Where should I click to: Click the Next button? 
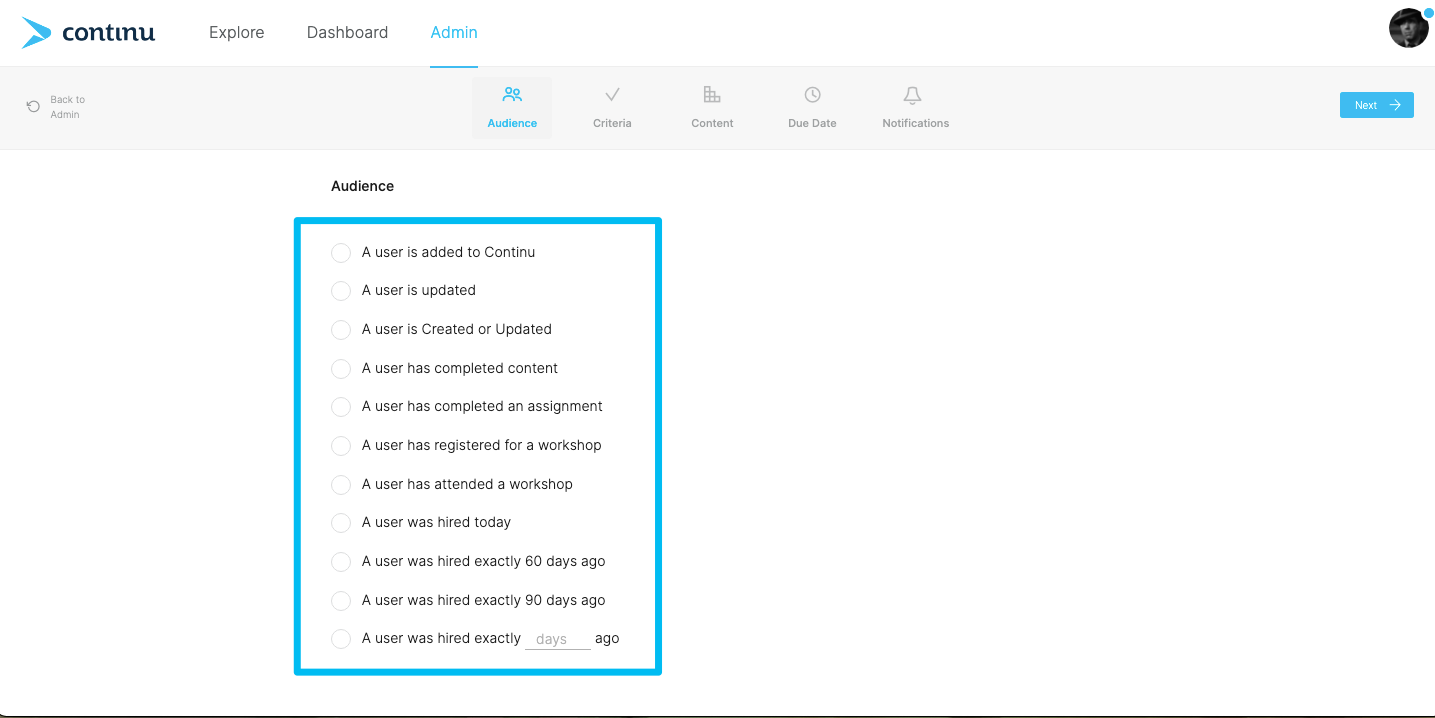[x=1376, y=105]
